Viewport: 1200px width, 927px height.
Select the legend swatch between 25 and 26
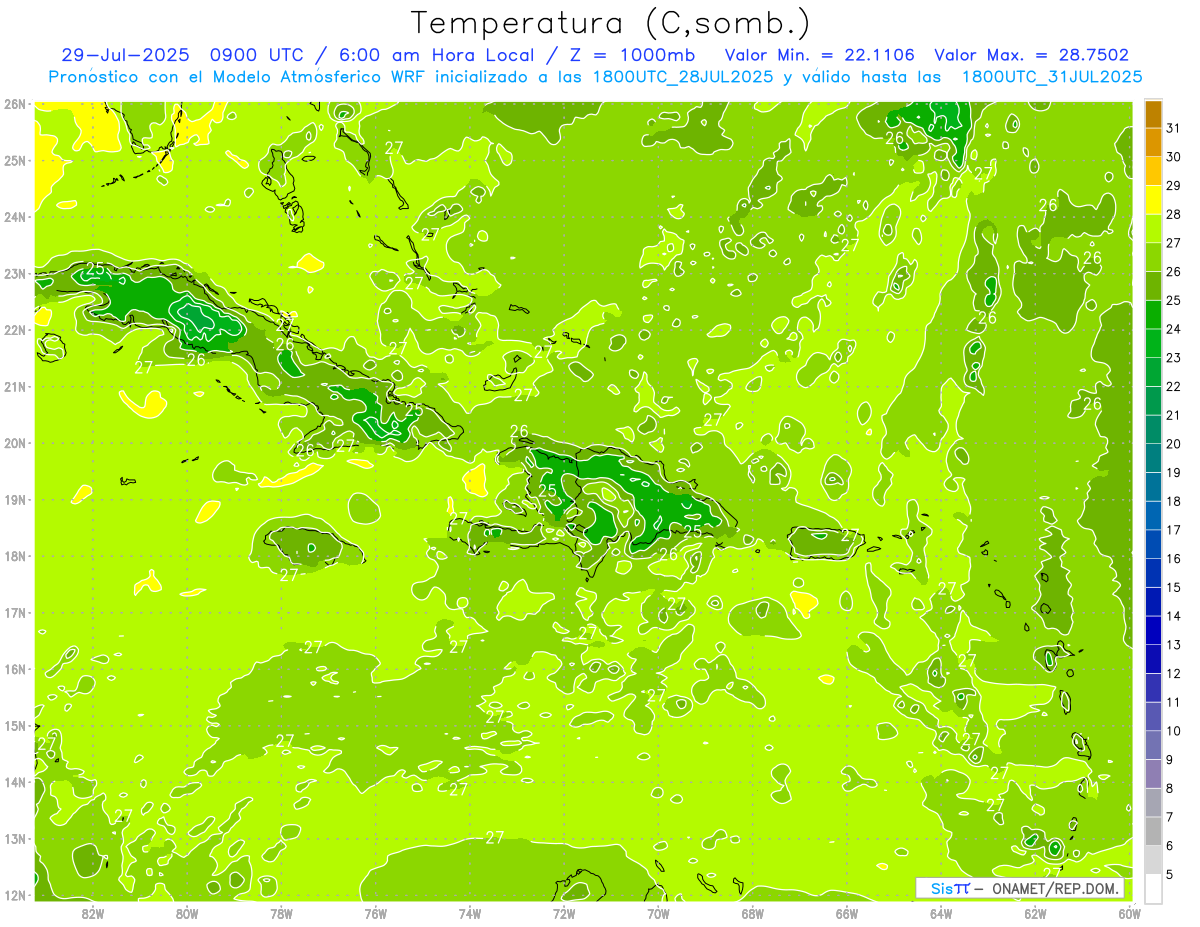click(1153, 286)
